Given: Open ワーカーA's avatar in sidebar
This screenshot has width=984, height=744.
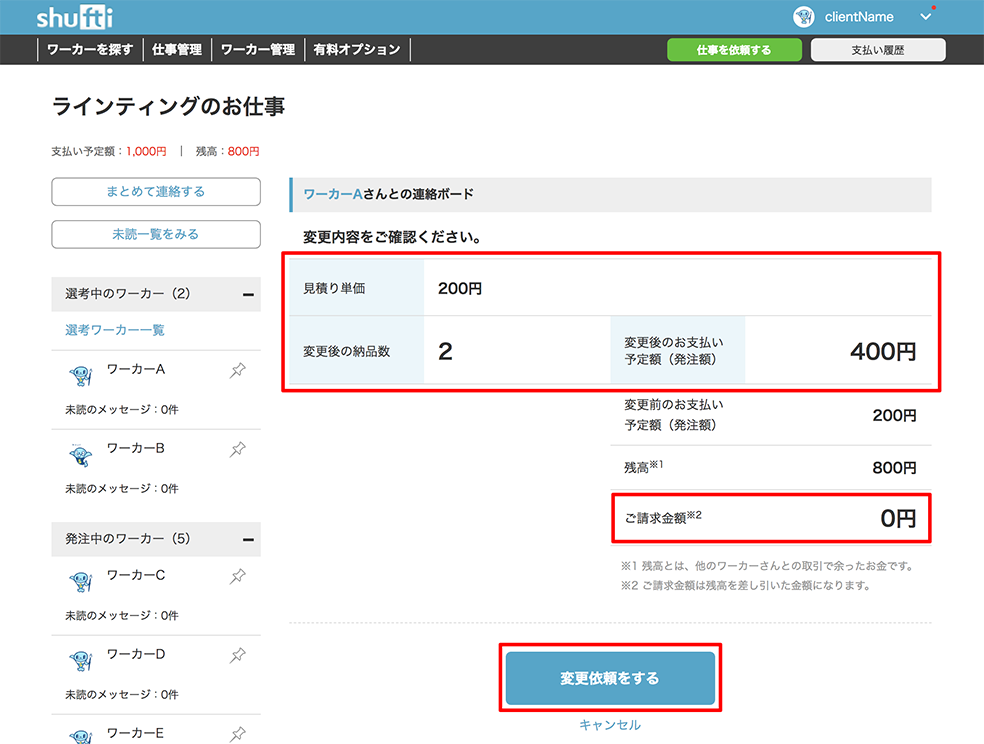Looking at the screenshot, I should [x=81, y=376].
